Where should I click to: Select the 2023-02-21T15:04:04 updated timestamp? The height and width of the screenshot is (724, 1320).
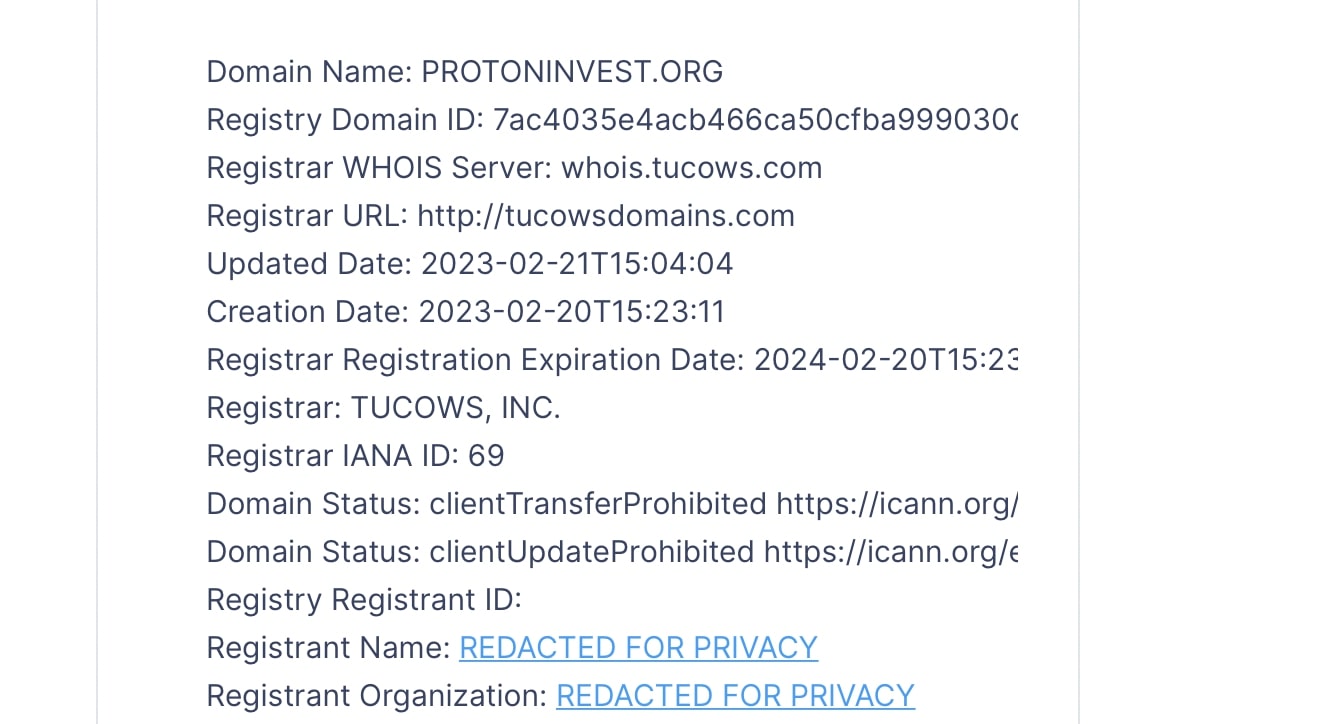click(x=577, y=264)
